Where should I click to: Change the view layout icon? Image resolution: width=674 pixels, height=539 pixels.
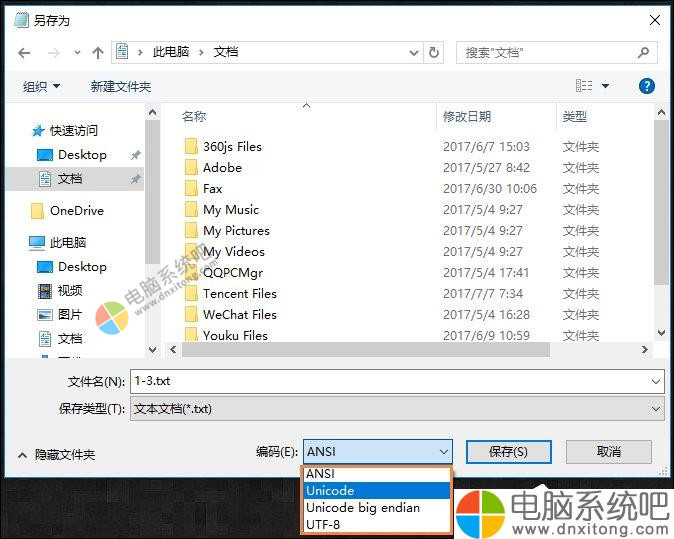584,86
